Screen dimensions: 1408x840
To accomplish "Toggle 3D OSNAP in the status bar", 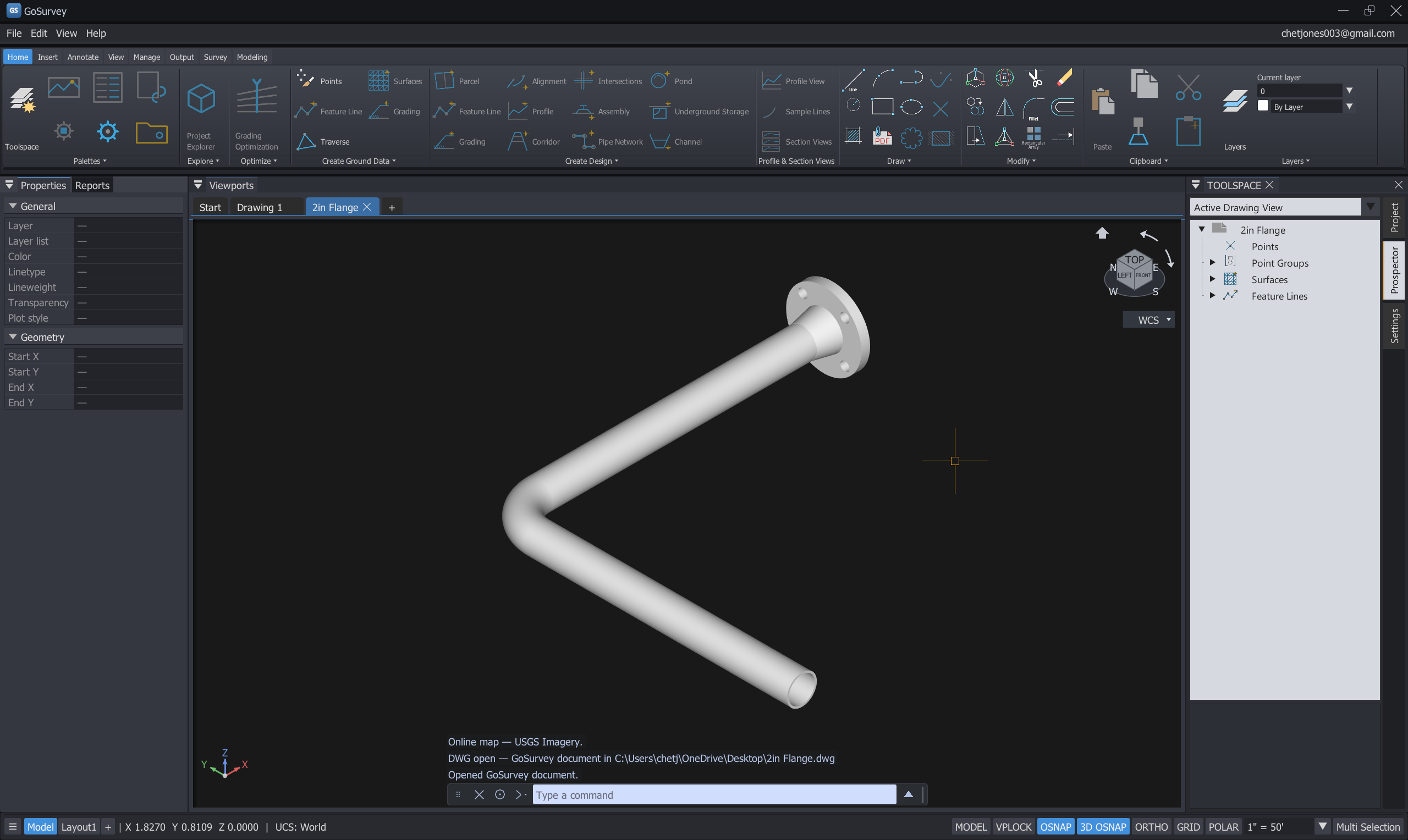I will click(1103, 826).
